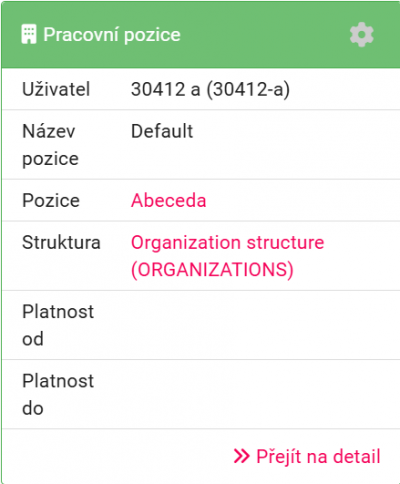Screen dimensions: 400x484
Task: Select the Struktura row label
Action: pos(61,242)
